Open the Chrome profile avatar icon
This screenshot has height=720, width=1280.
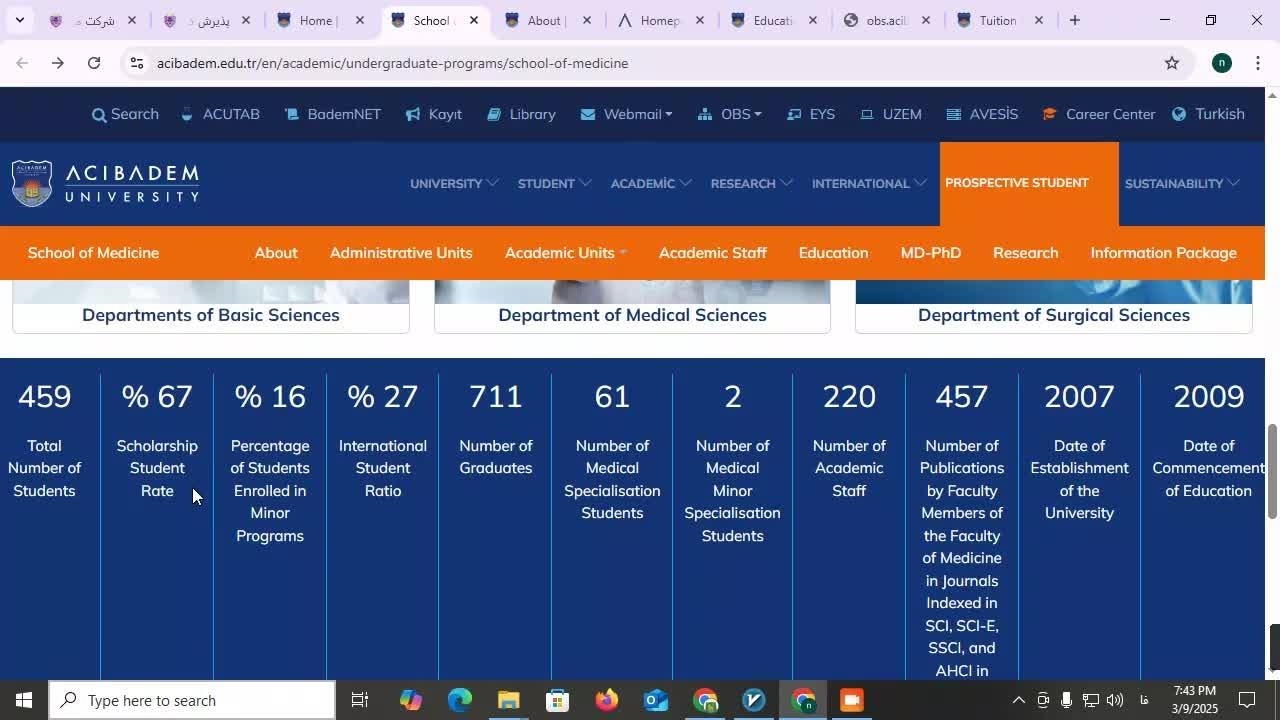(1221, 63)
